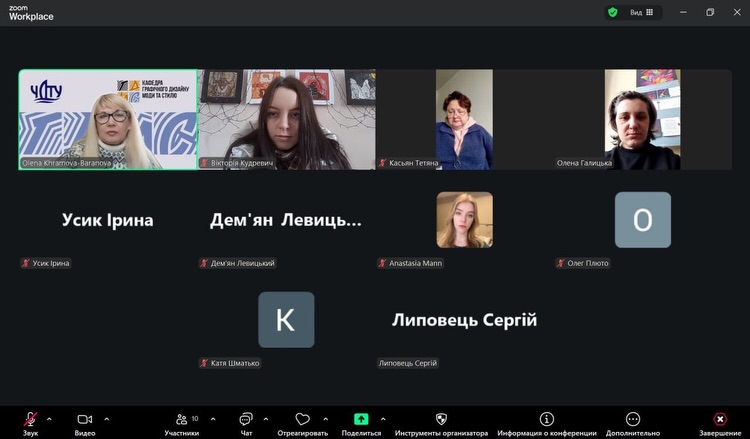Toggle camera with the Видео button
This screenshot has width=750, height=439.
click(85, 419)
